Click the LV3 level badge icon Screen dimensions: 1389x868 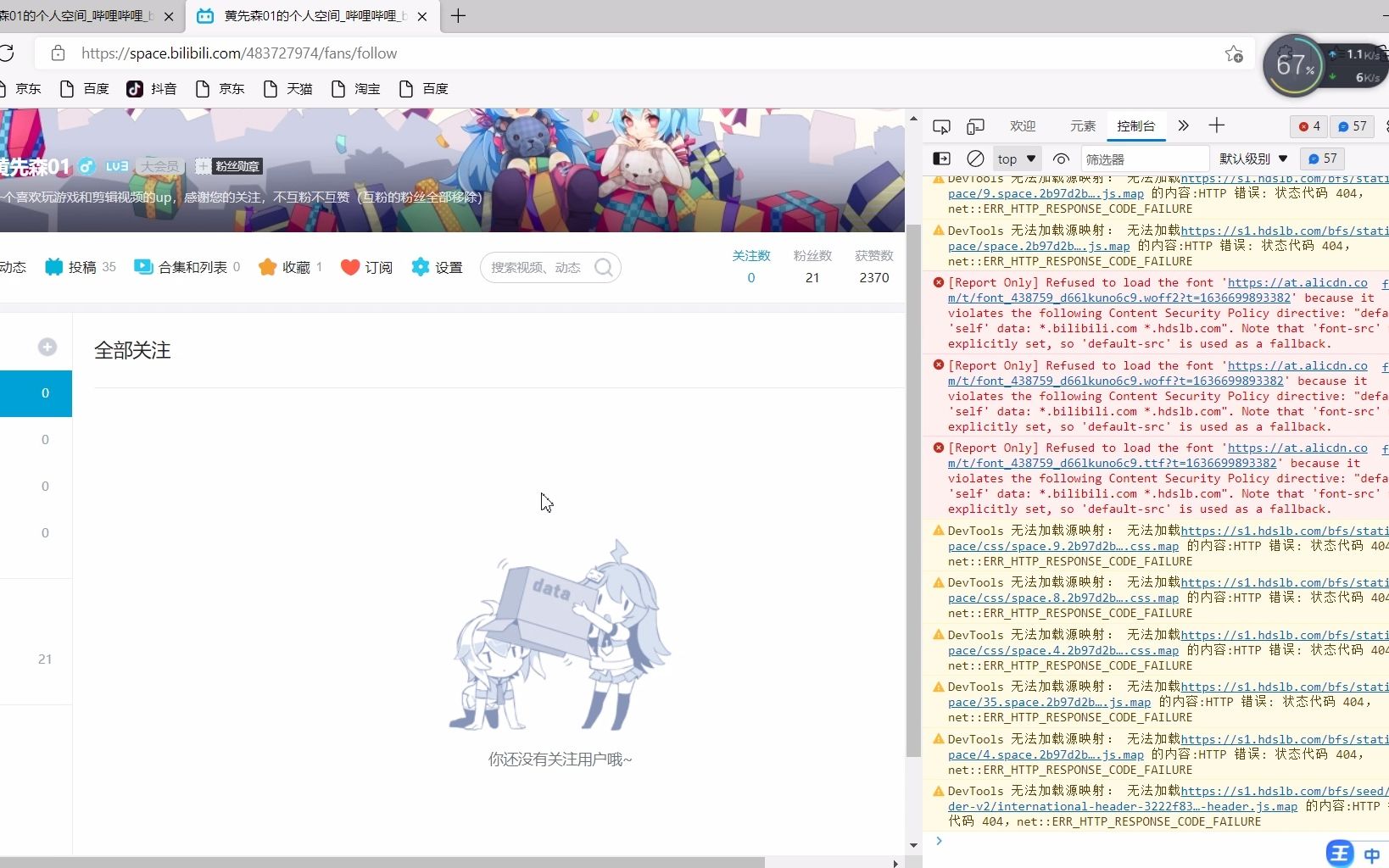coord(117,166)
